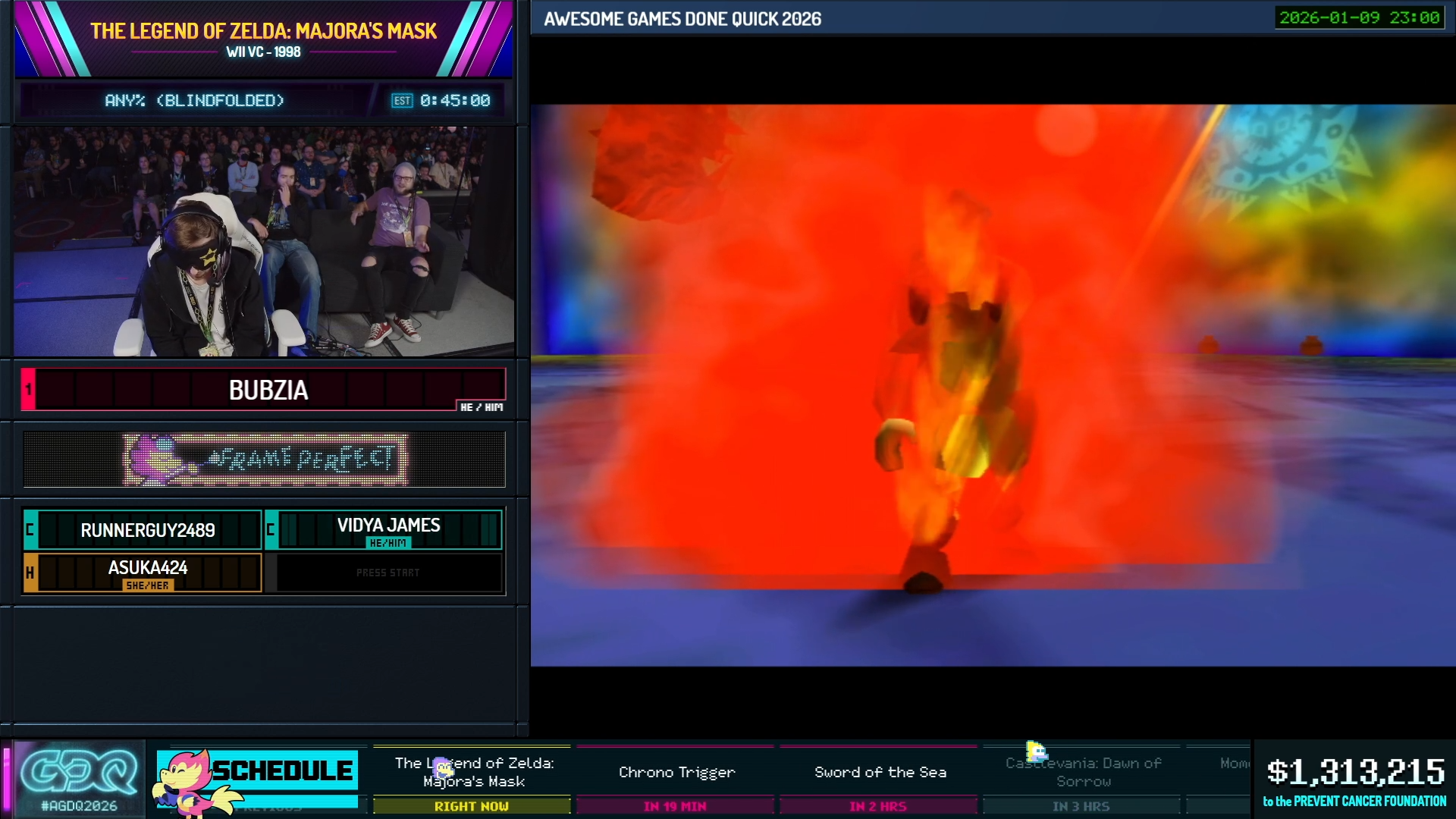Select the Chrono Trigger schedule entry
This screenshot has height=819, width=1456.
coord(676,772)
